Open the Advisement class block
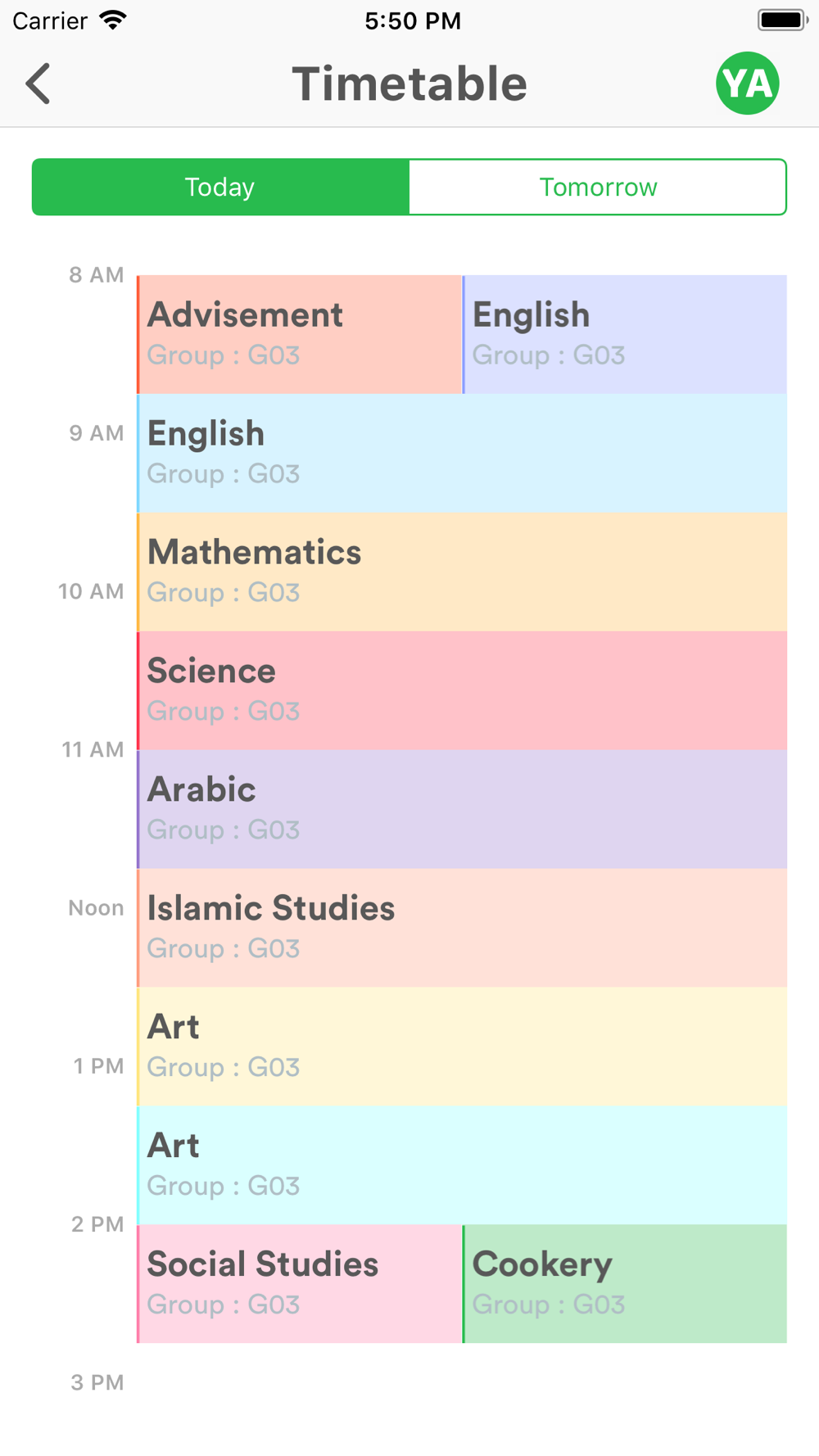 coord(300,334)
